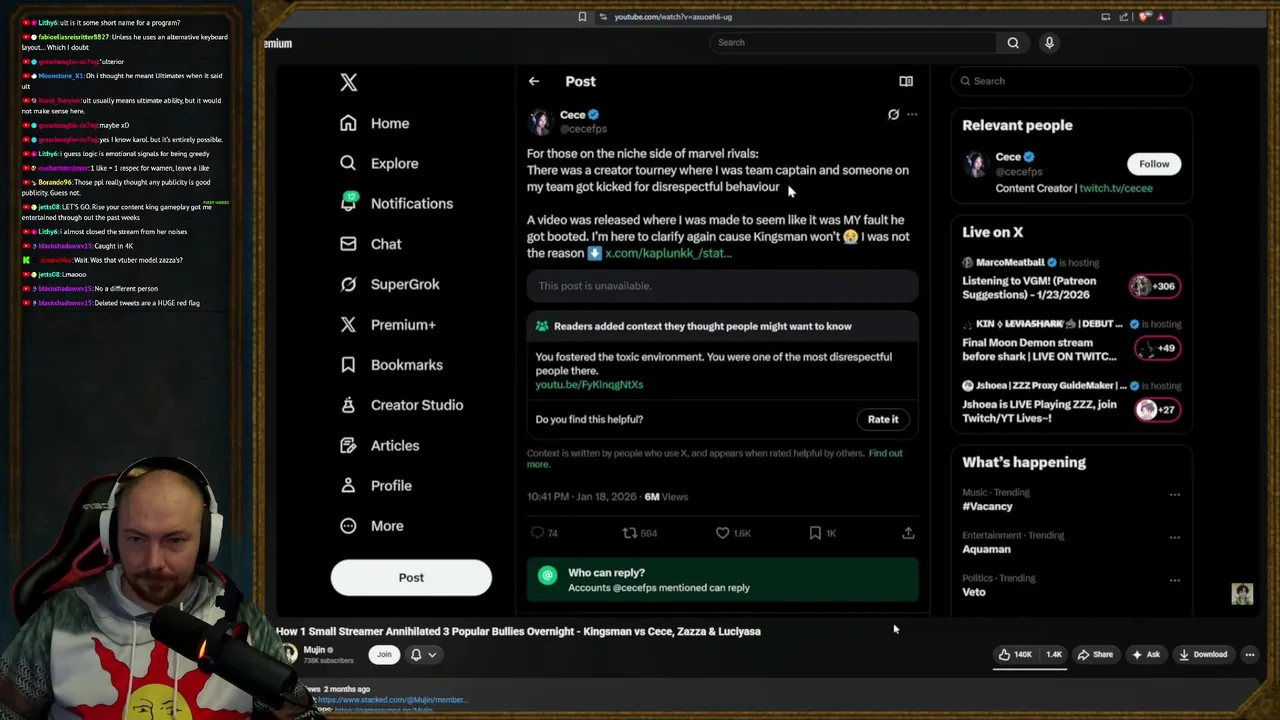Open the three-dot menu on Cece's post
The image size is (1280, 720).
[912, 115]
